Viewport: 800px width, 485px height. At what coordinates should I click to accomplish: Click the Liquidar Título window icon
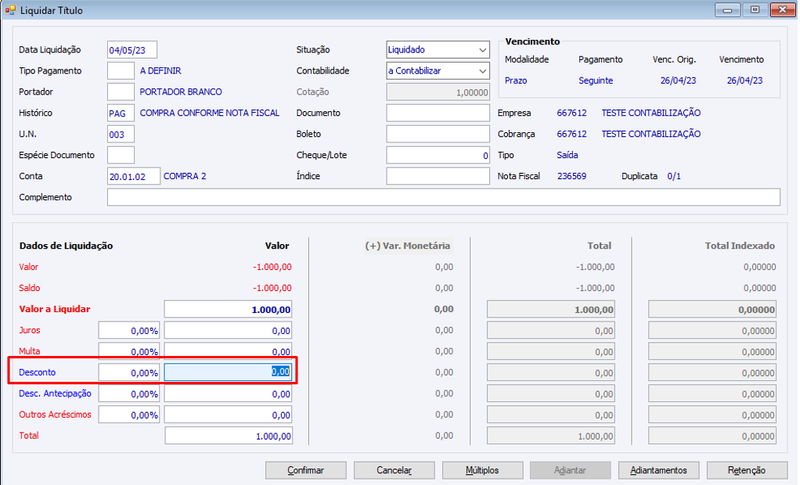[10, 10]
